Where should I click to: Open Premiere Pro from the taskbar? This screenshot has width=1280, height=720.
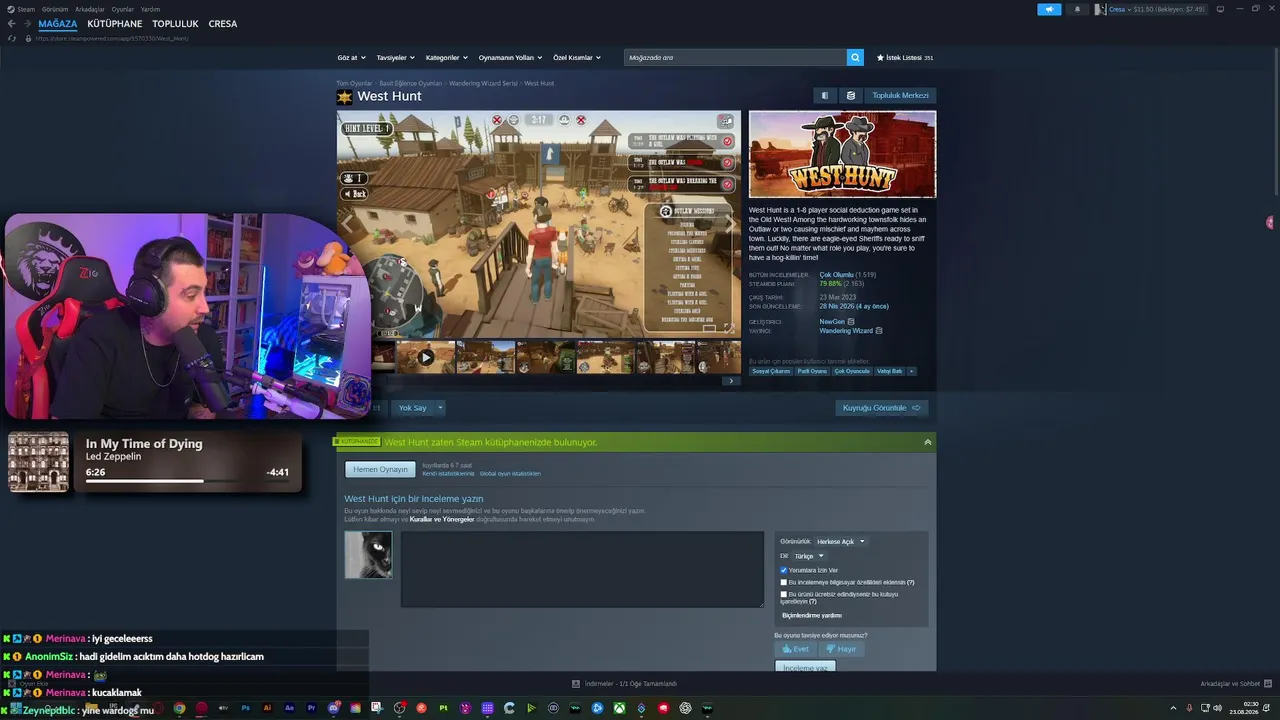[x=311, y=708]
